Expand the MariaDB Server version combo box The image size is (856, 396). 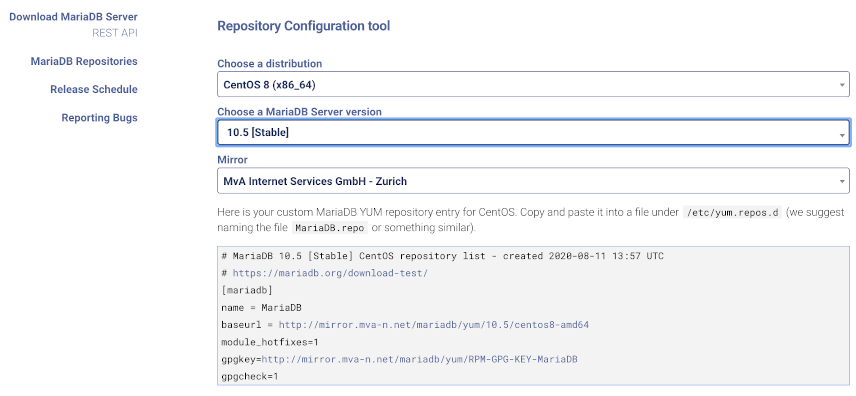[x=533, y=133]
